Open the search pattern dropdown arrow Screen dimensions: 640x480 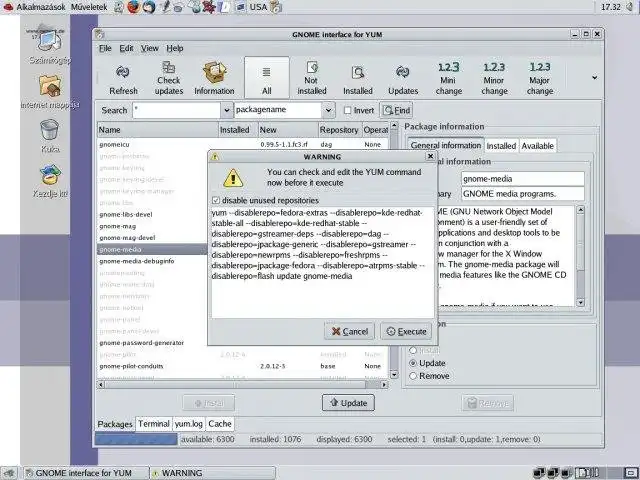[227, 110]
